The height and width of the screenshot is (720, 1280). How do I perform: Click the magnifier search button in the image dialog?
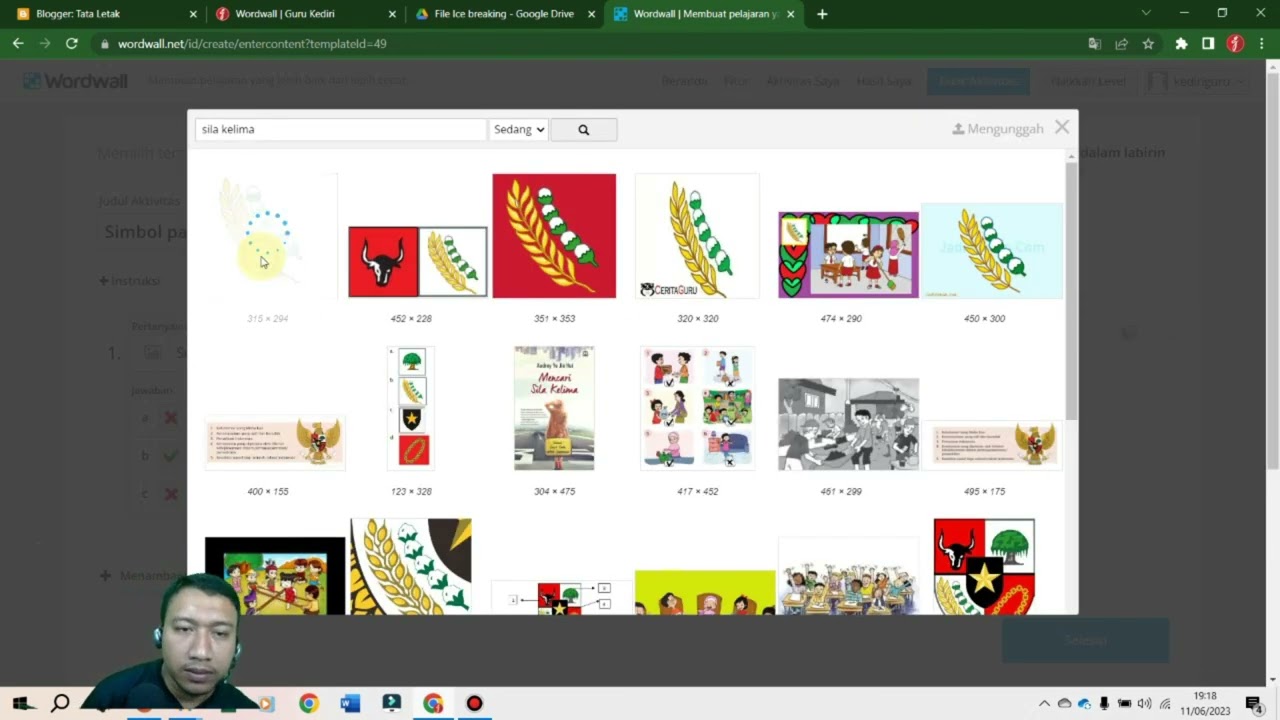[583, 129]
